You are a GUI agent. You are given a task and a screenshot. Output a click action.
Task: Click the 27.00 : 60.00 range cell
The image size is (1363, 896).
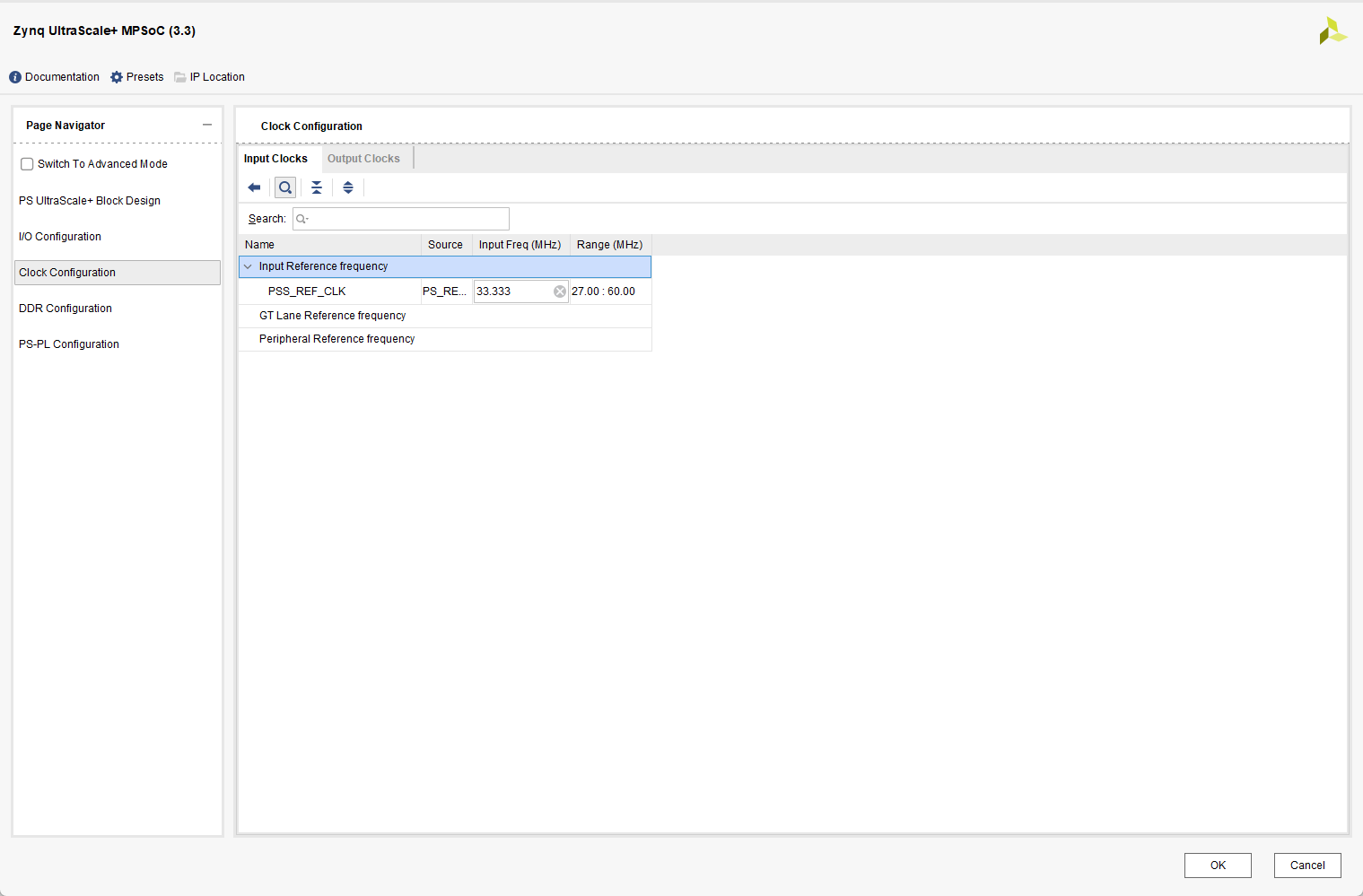tap(610, 291)
